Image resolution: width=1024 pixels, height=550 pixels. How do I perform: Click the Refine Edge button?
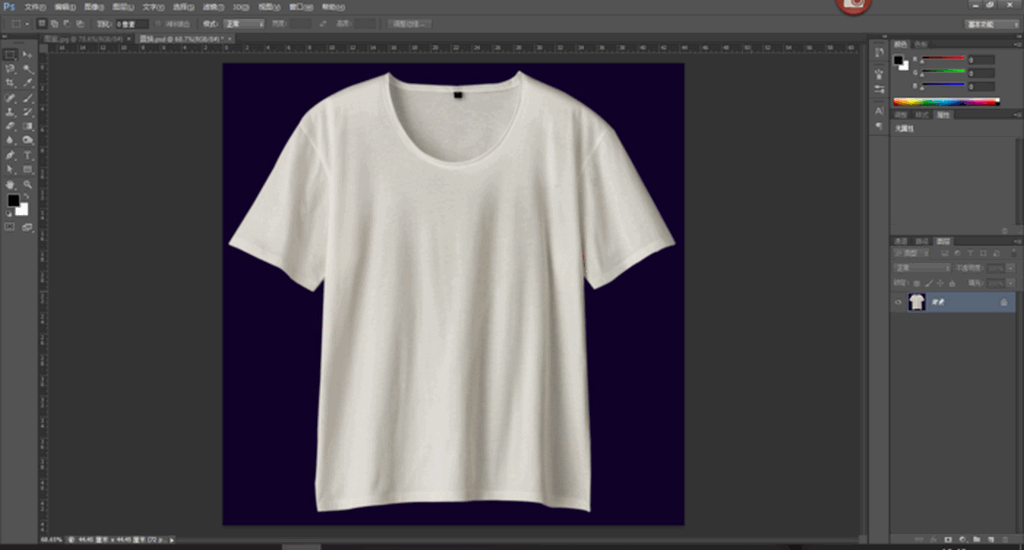pyautogui.click(x=410, y=23)
